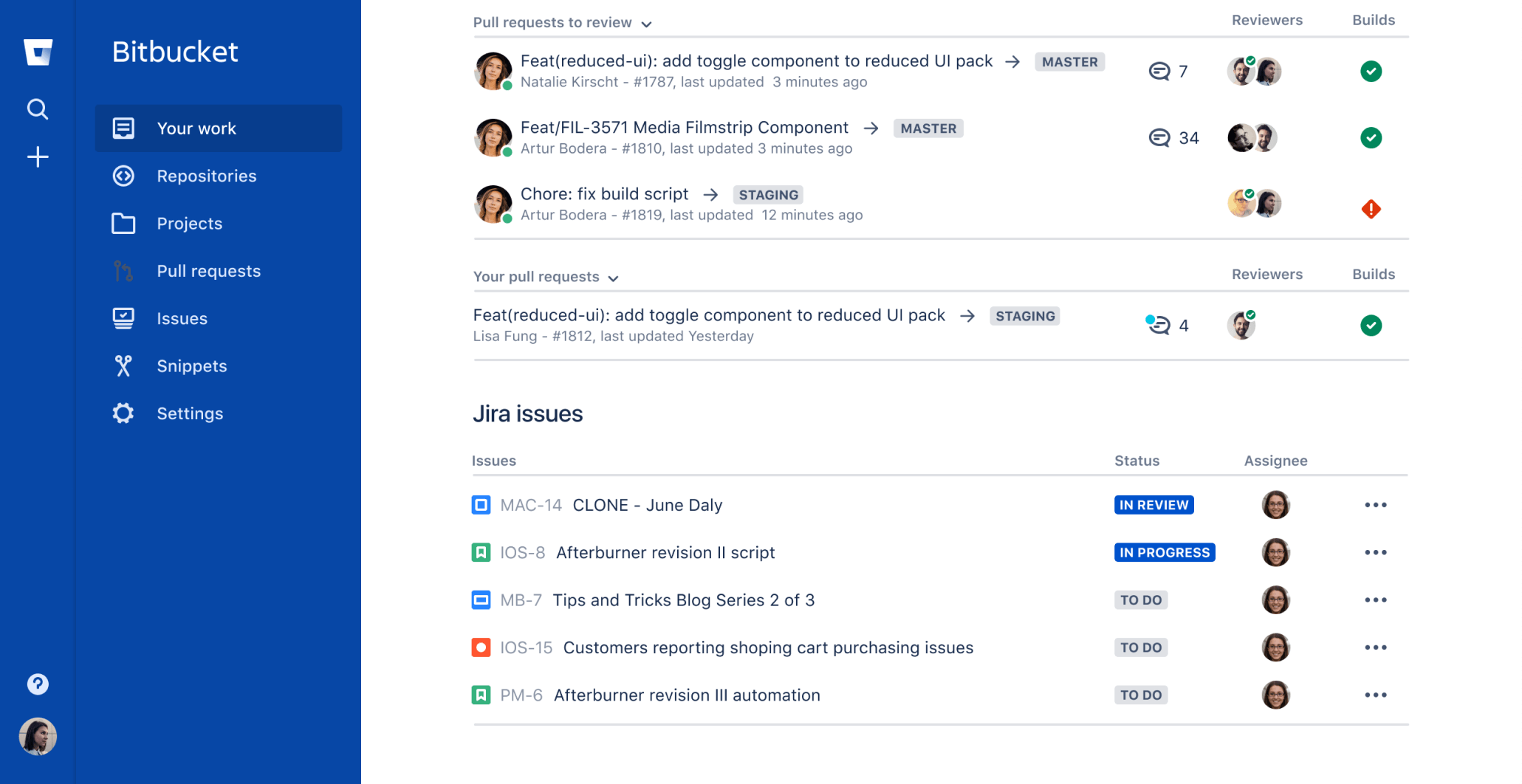
Task: Open the Pull requests section
Action: click(x=209, y=271)
